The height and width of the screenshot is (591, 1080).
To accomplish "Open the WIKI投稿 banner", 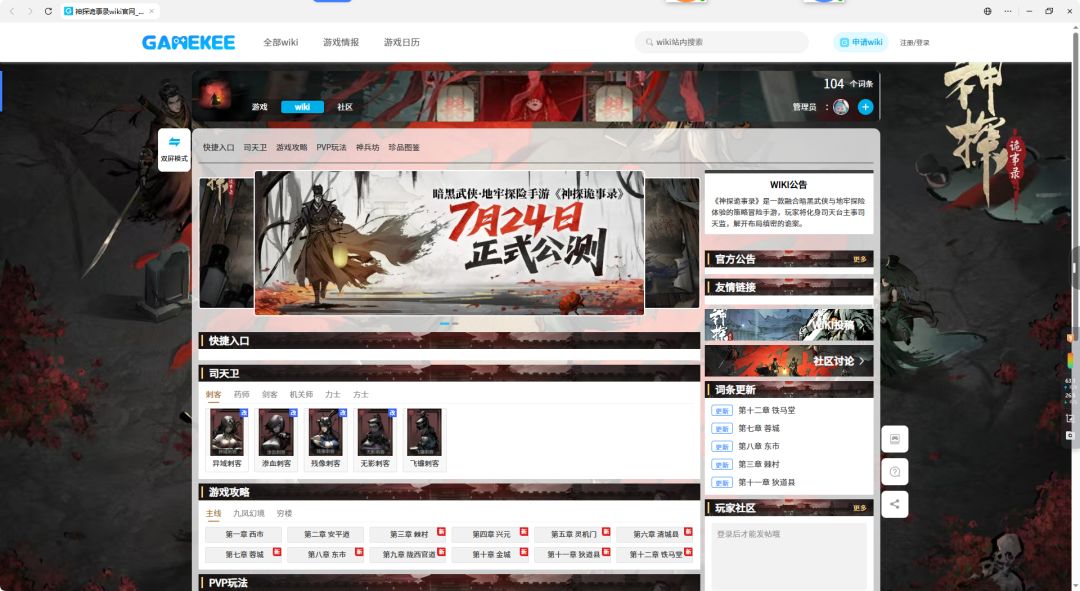I will click(789, 324).
